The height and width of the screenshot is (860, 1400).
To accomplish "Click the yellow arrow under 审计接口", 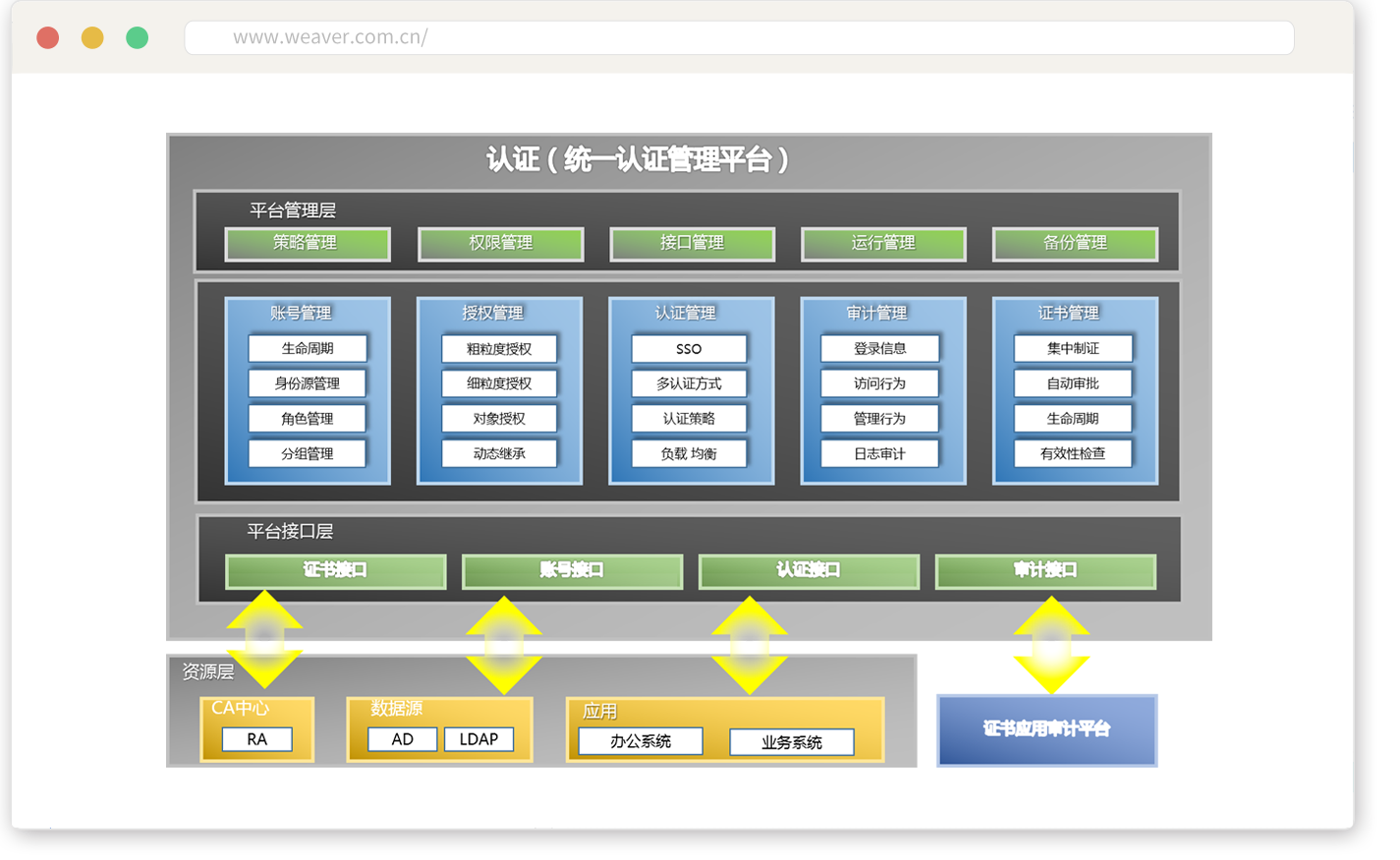I will (1050, 645).
